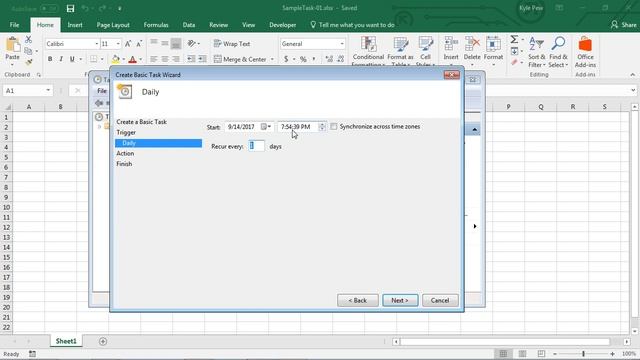Click the zoom out minus button
The width and height of the screenshot is (640, 360).
point(555,353)
